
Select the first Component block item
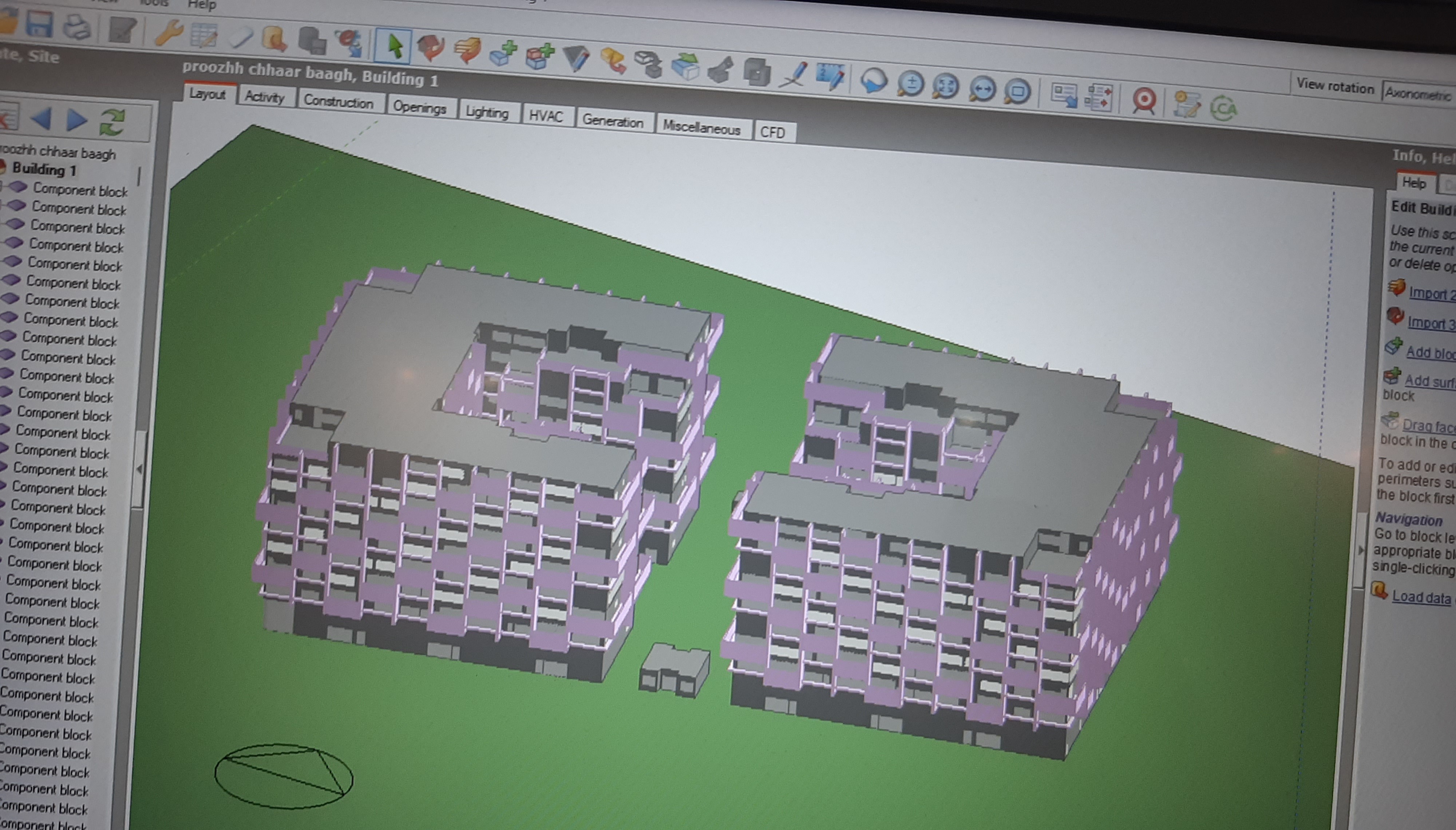click(80, 189)
